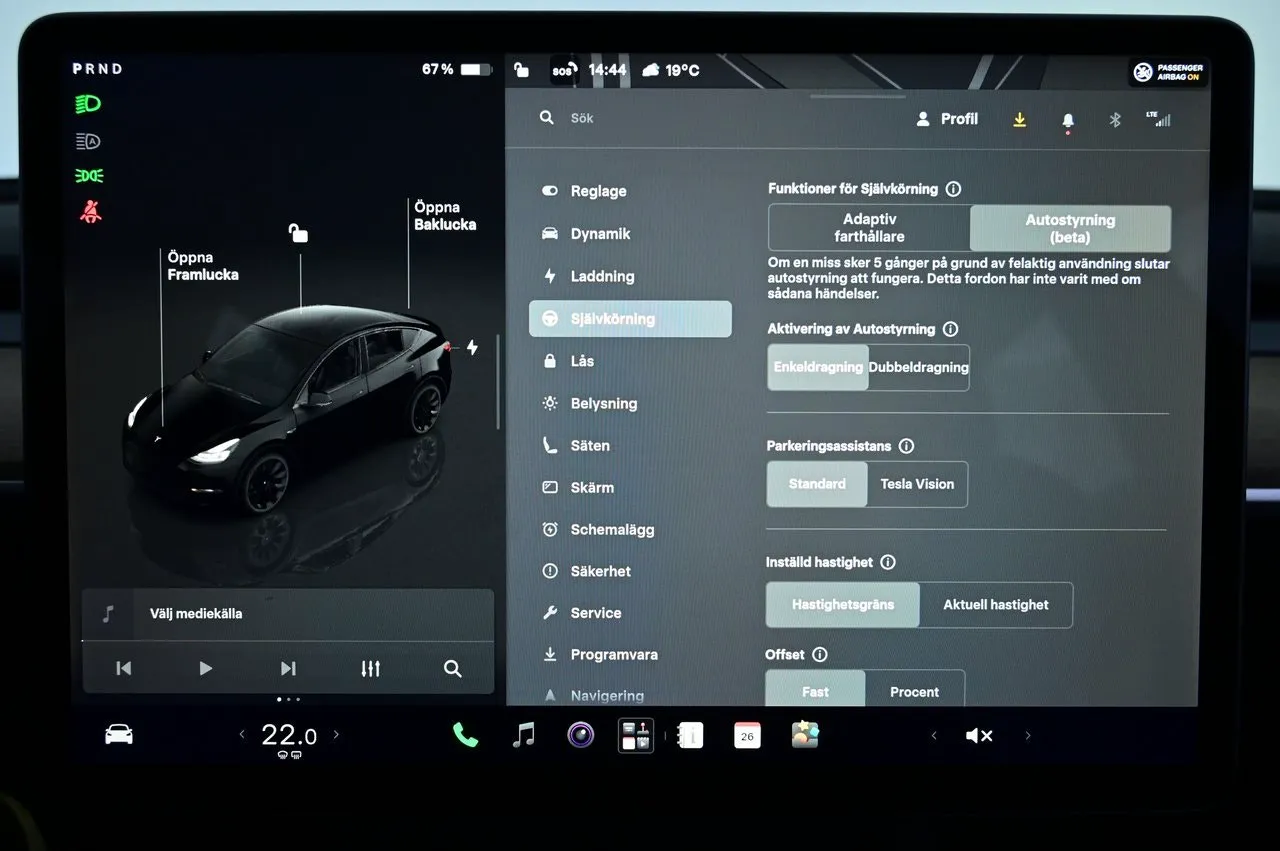Screen dimensions: 1280x851
Task: Raise volume with right chevron
Action: click(x=1028, y=736)
